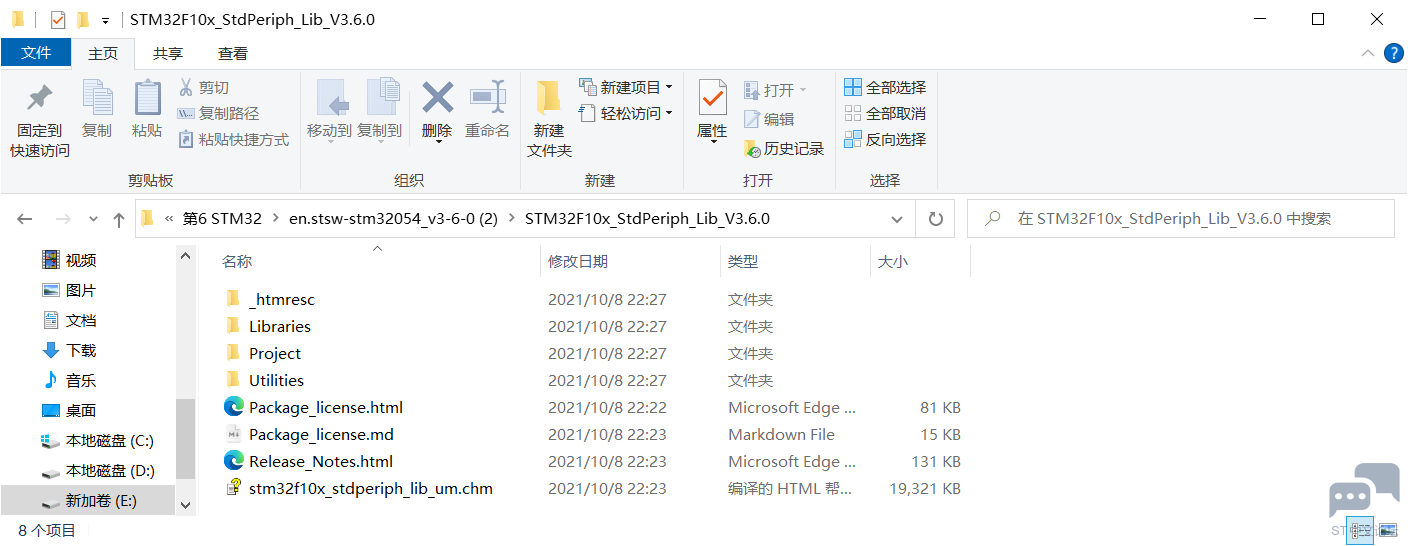Click the Pin to Quick Access (固定到快速访问) icon
The height and width of the screenshot is (546, 1408).
(x=40, y=99)
